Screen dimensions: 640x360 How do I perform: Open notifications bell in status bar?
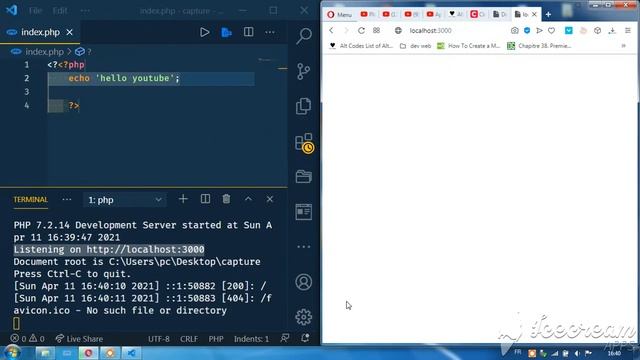305,338
